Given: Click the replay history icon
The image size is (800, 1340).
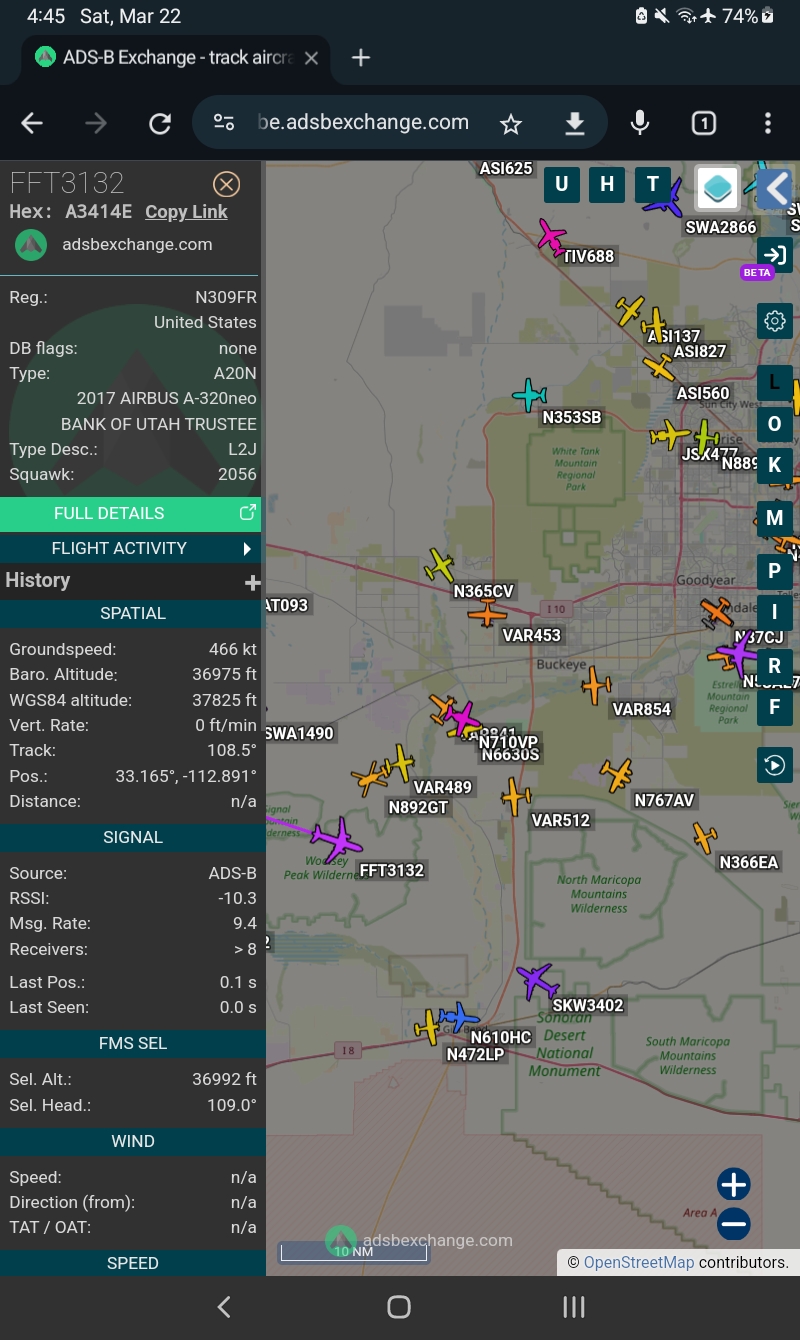Looking at the screenshot, I should (x=775, y=766).
